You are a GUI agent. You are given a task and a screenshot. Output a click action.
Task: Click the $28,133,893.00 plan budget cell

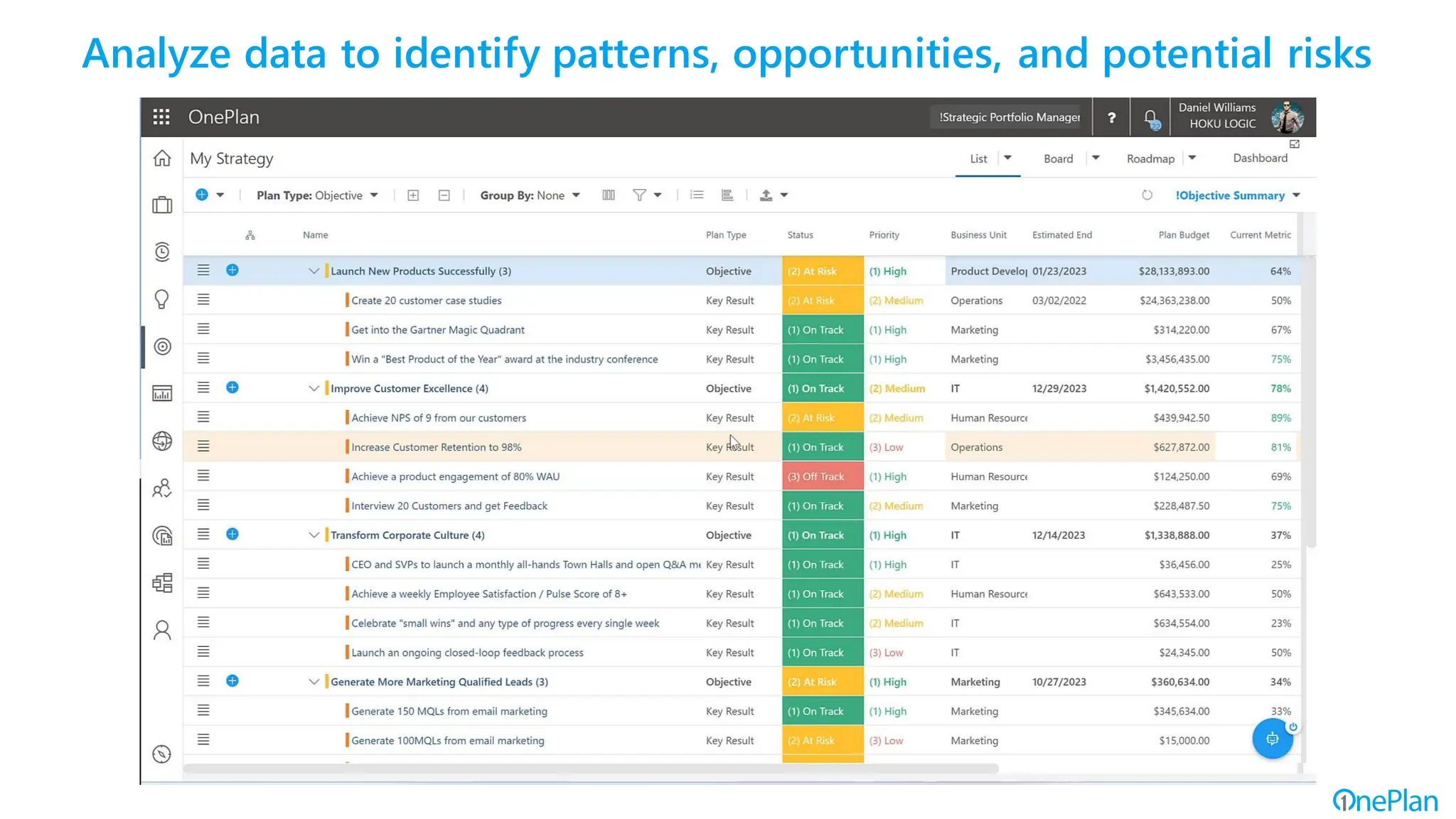1173,272
